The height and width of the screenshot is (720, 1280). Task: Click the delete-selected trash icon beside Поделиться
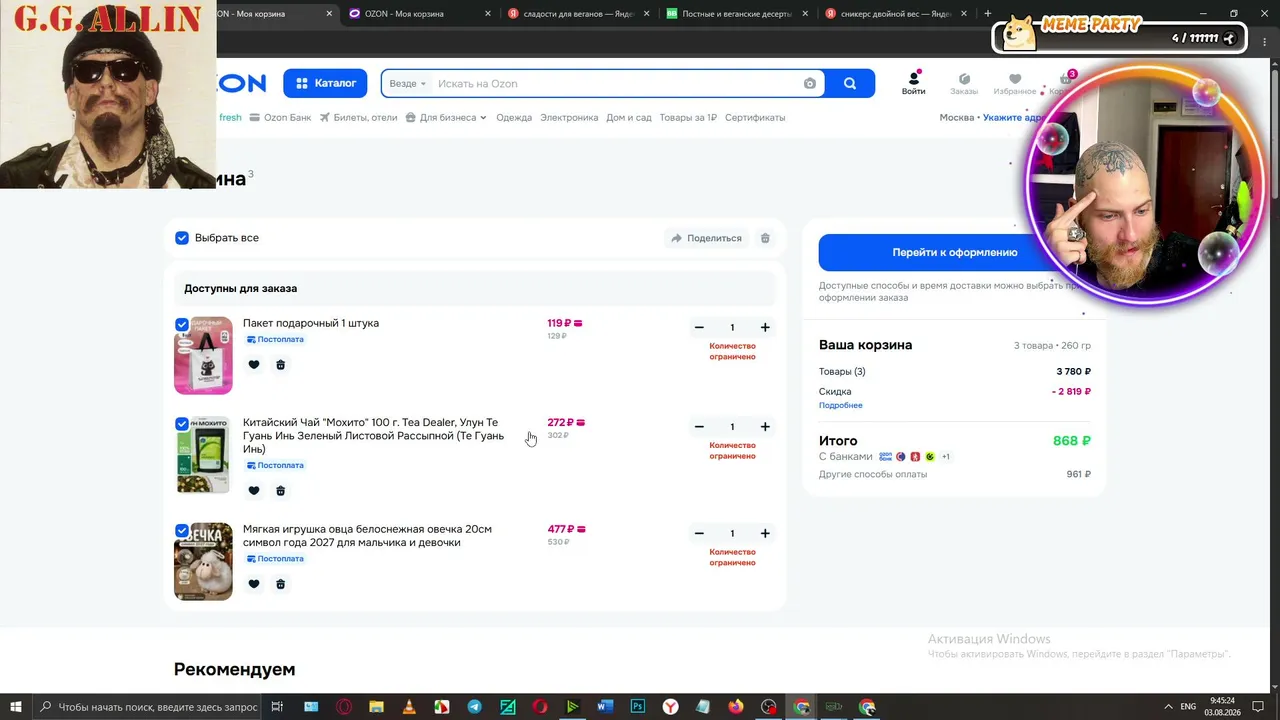(765, 238)
